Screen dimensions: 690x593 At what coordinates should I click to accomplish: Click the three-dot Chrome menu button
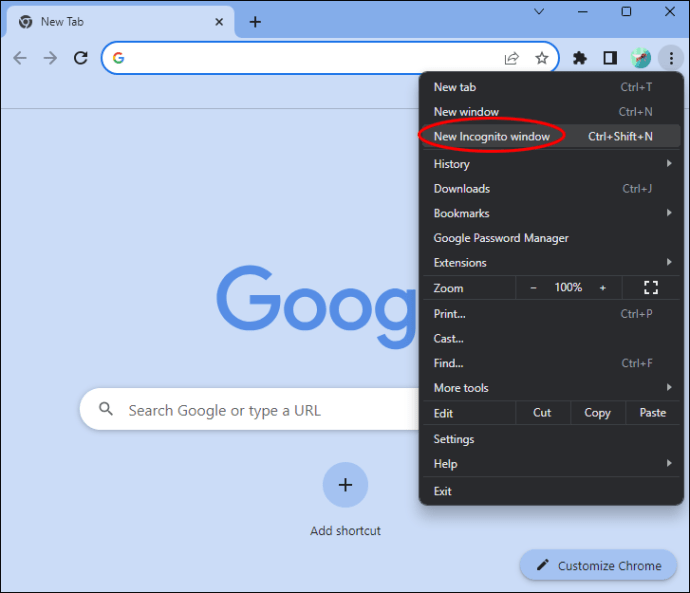click(671, 58)
